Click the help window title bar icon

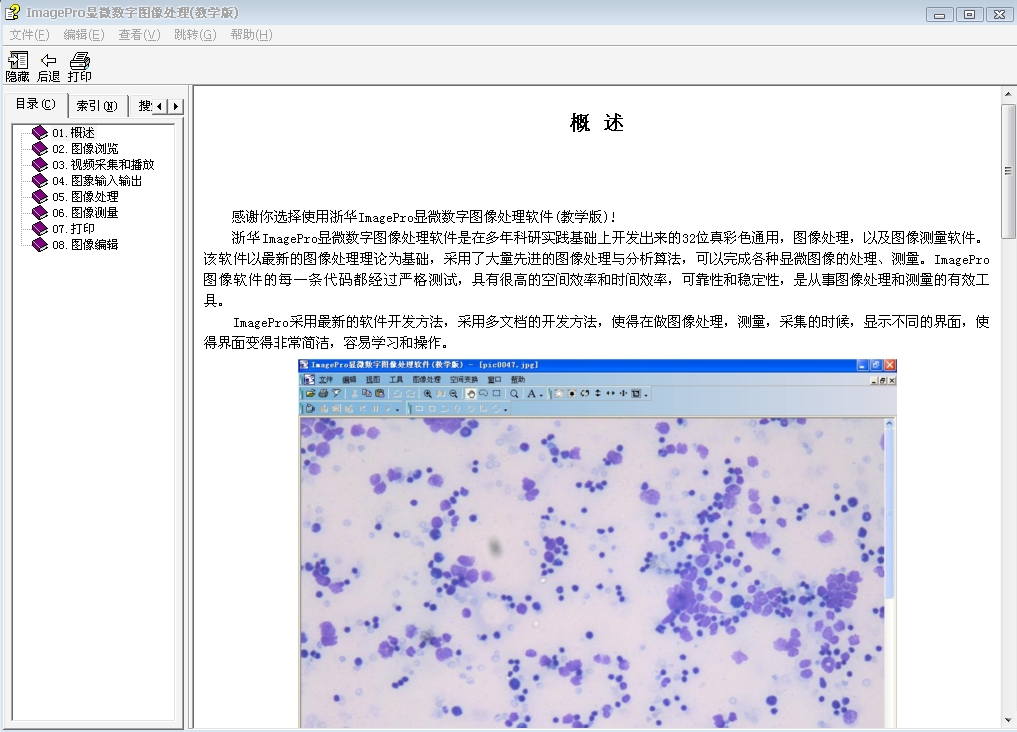point(12,12)
